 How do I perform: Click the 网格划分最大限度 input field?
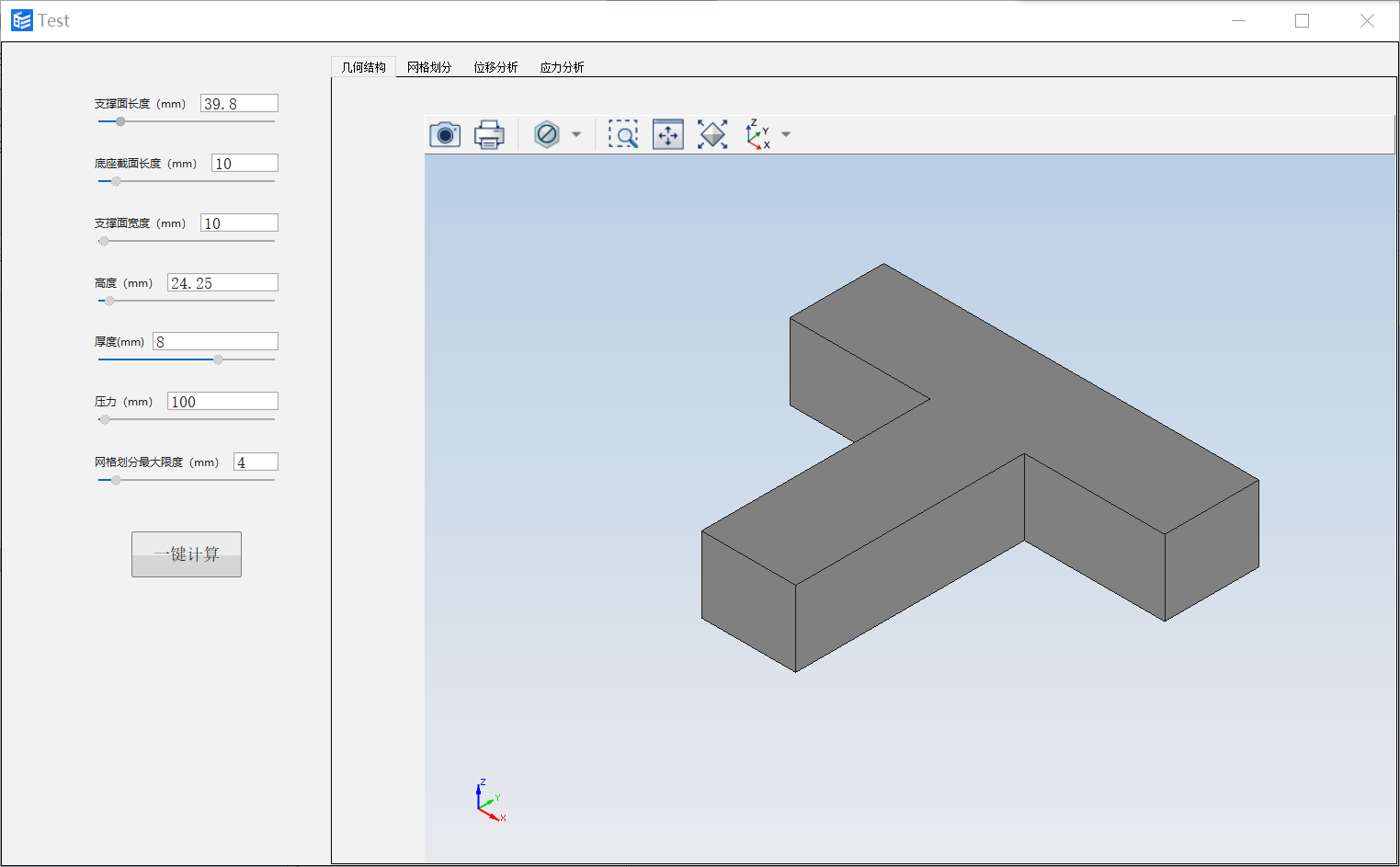(256, 462)
